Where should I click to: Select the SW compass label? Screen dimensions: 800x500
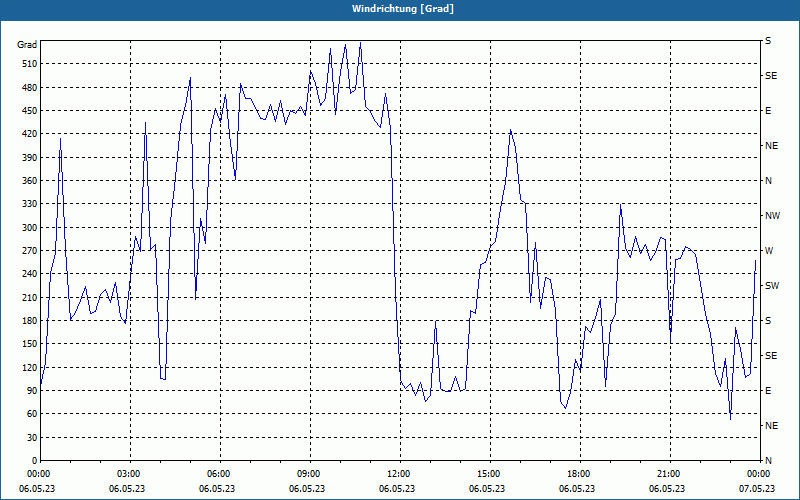coord(772,286)
